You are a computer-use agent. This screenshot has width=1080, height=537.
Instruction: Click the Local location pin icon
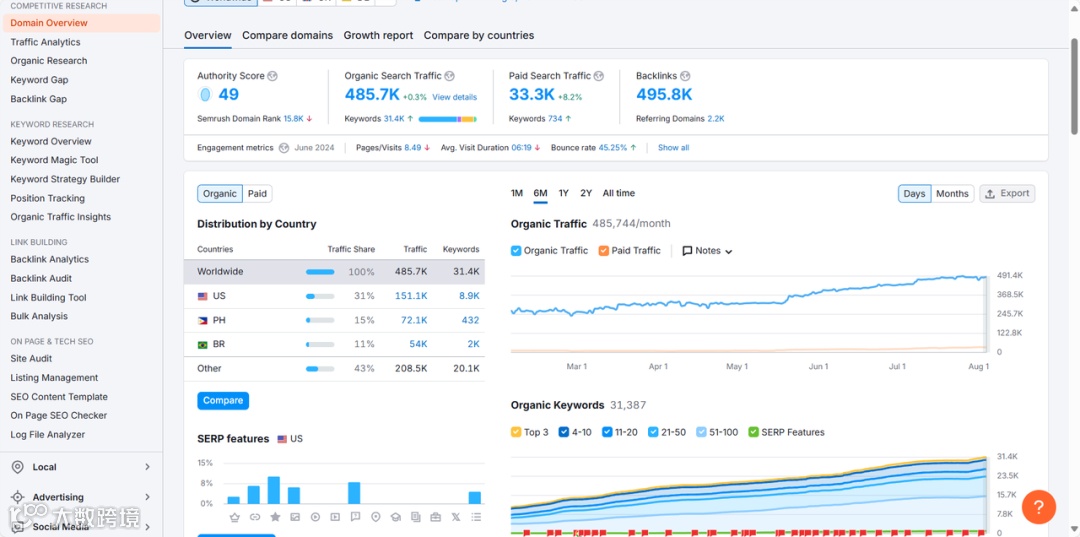tap(18, 467)
